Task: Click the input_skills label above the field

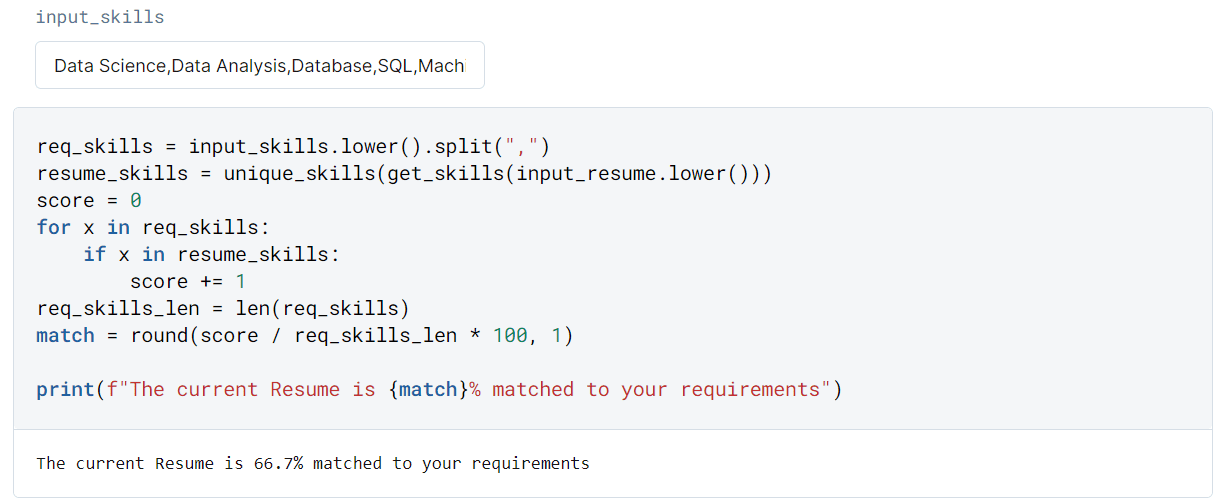Action: click(100, 17)
